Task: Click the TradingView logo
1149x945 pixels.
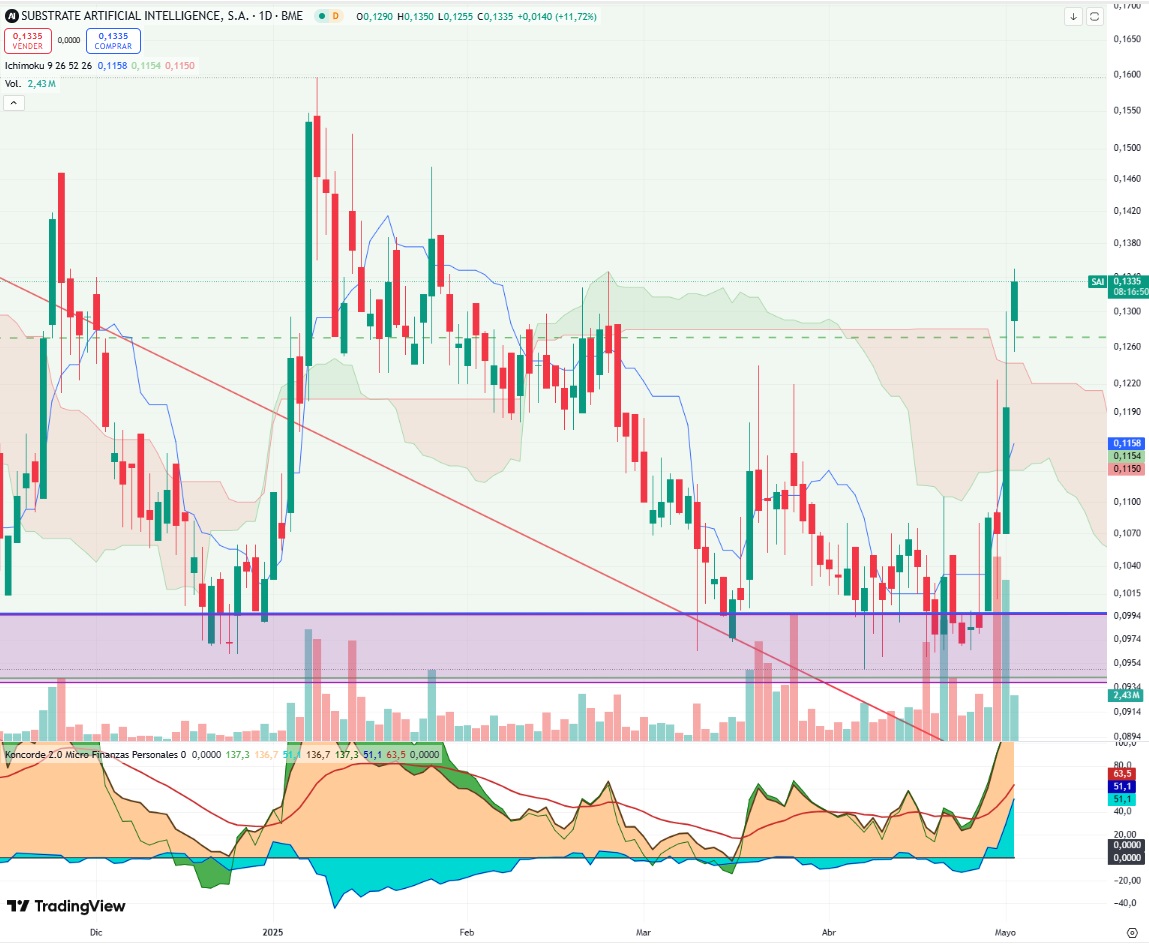Action: 66,906
